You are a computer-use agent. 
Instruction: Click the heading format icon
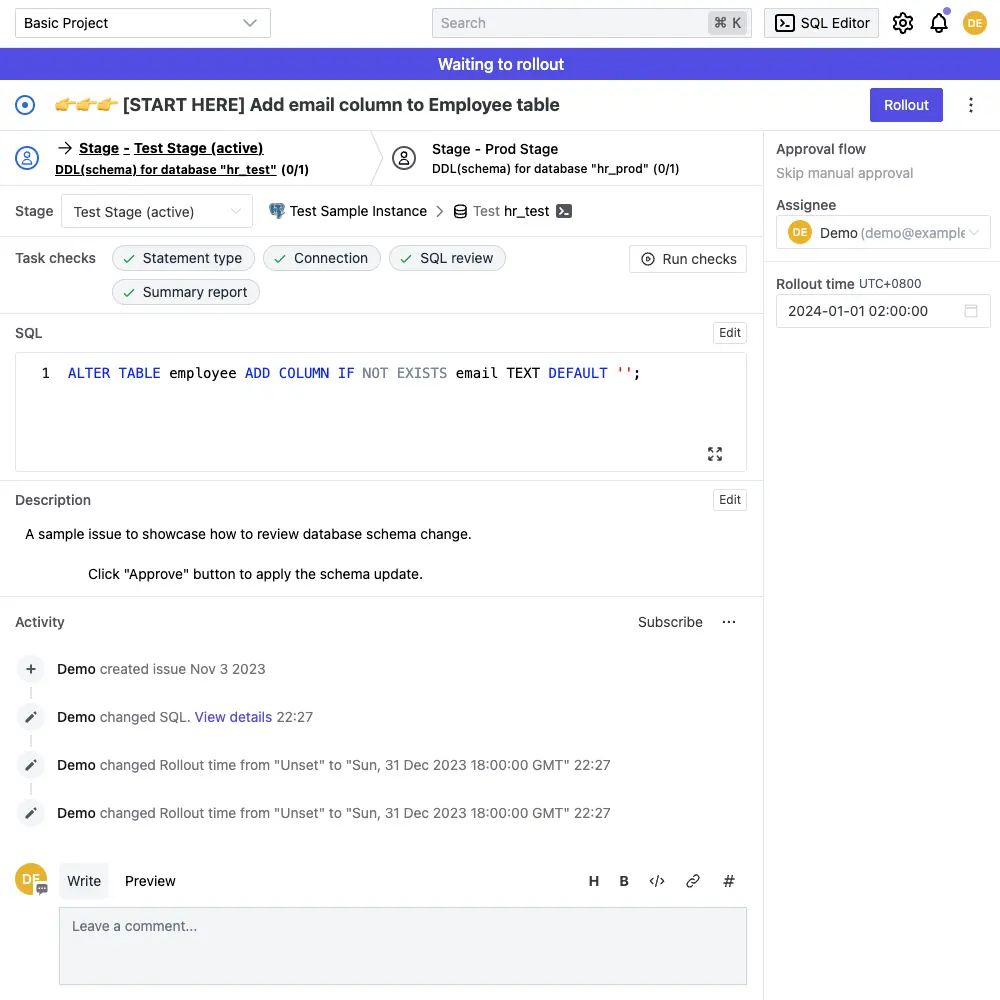594,881
